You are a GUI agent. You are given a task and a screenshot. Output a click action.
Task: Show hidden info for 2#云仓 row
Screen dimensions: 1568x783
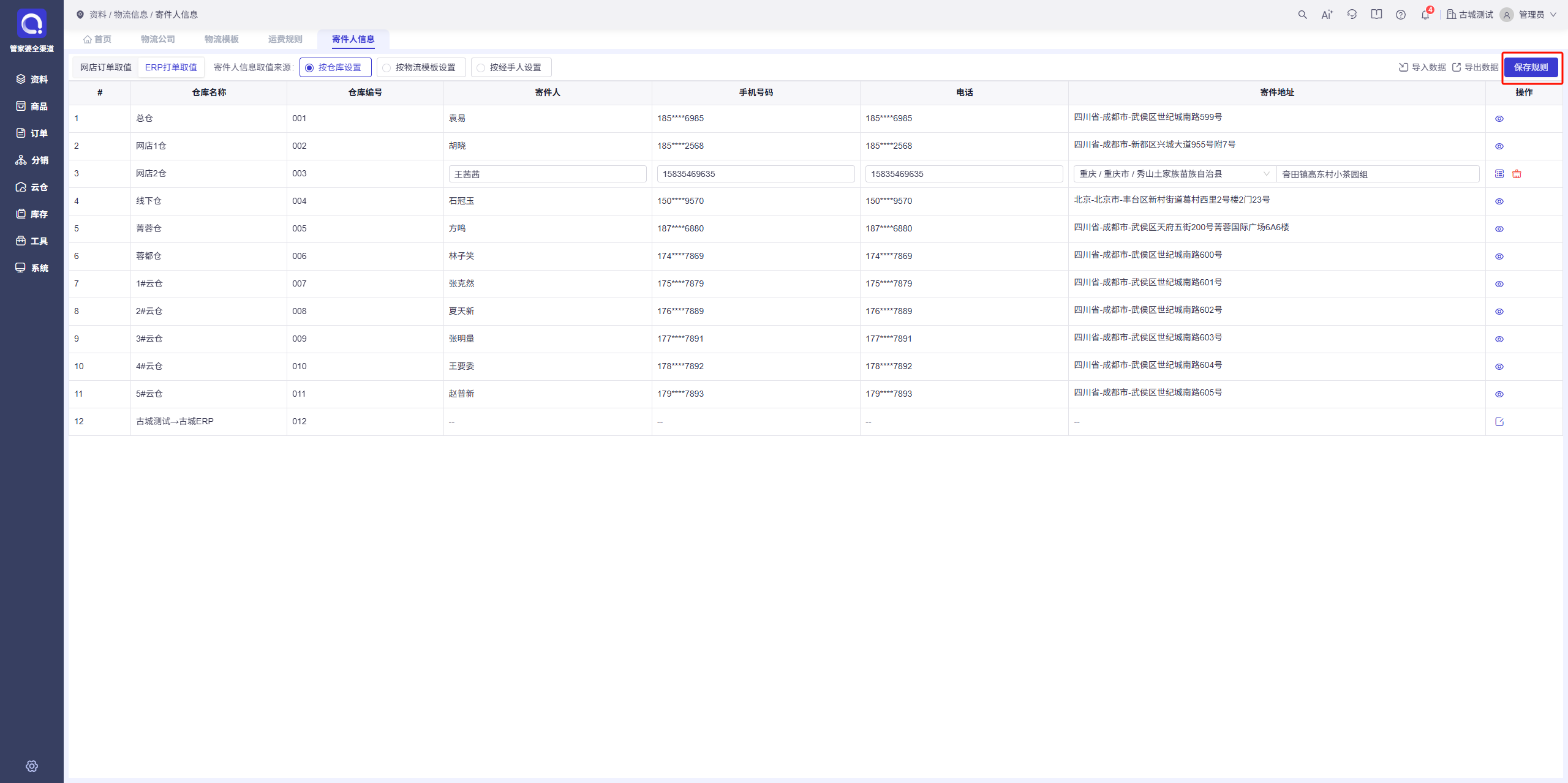click(x=1499, y=312)
